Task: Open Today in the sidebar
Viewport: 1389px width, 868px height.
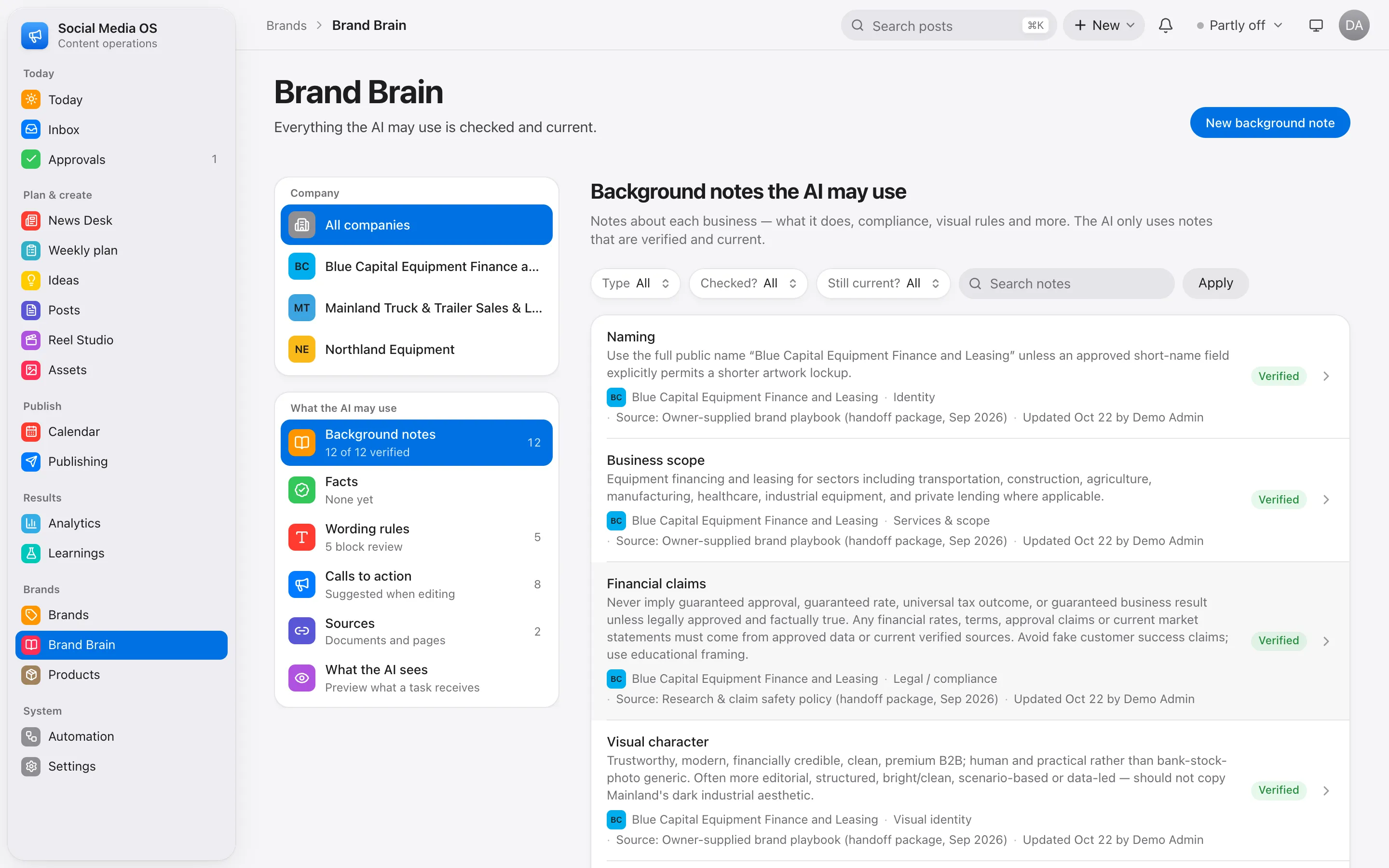Action: point(122,99)
